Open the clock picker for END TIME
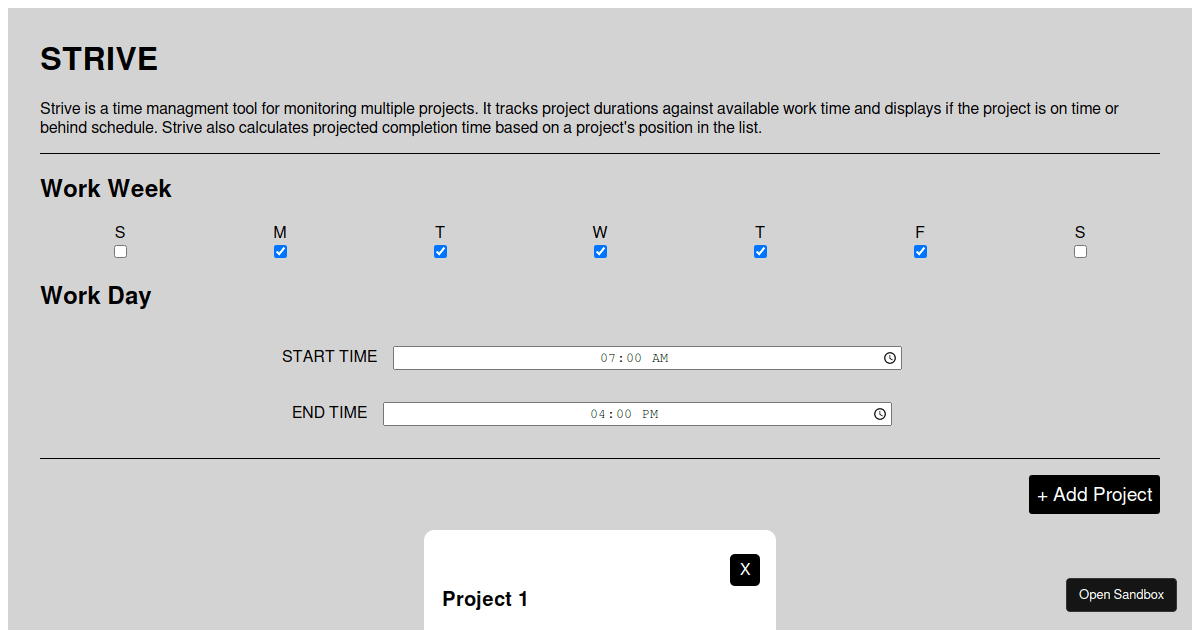Screen dimensions: 1200x630 click(x=878, y=413)
